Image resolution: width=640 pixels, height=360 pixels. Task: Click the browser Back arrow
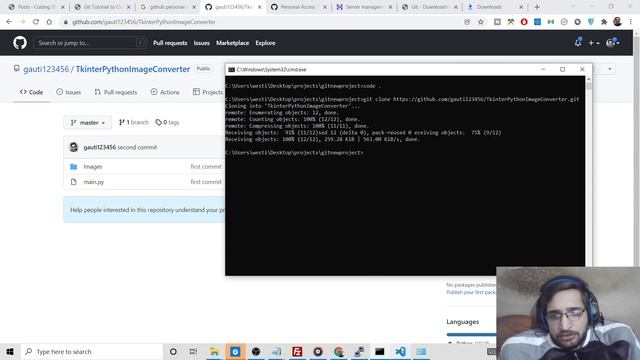tap(9, 22)
